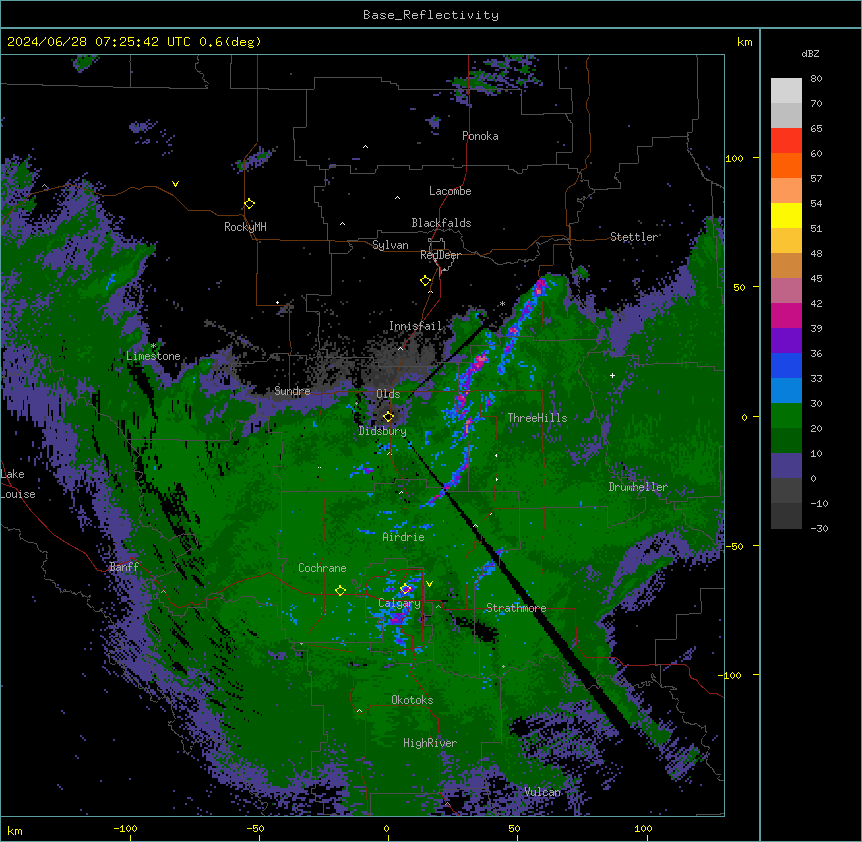Click the yellow V marker northeast of Calgary
Image resolution: width=862 pixels, height=842 pixels.
tap(429, 584)
